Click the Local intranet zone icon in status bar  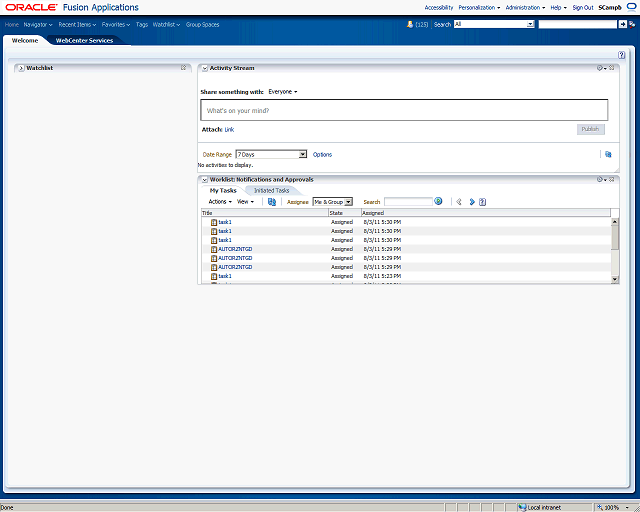click(x=522, y=508)
